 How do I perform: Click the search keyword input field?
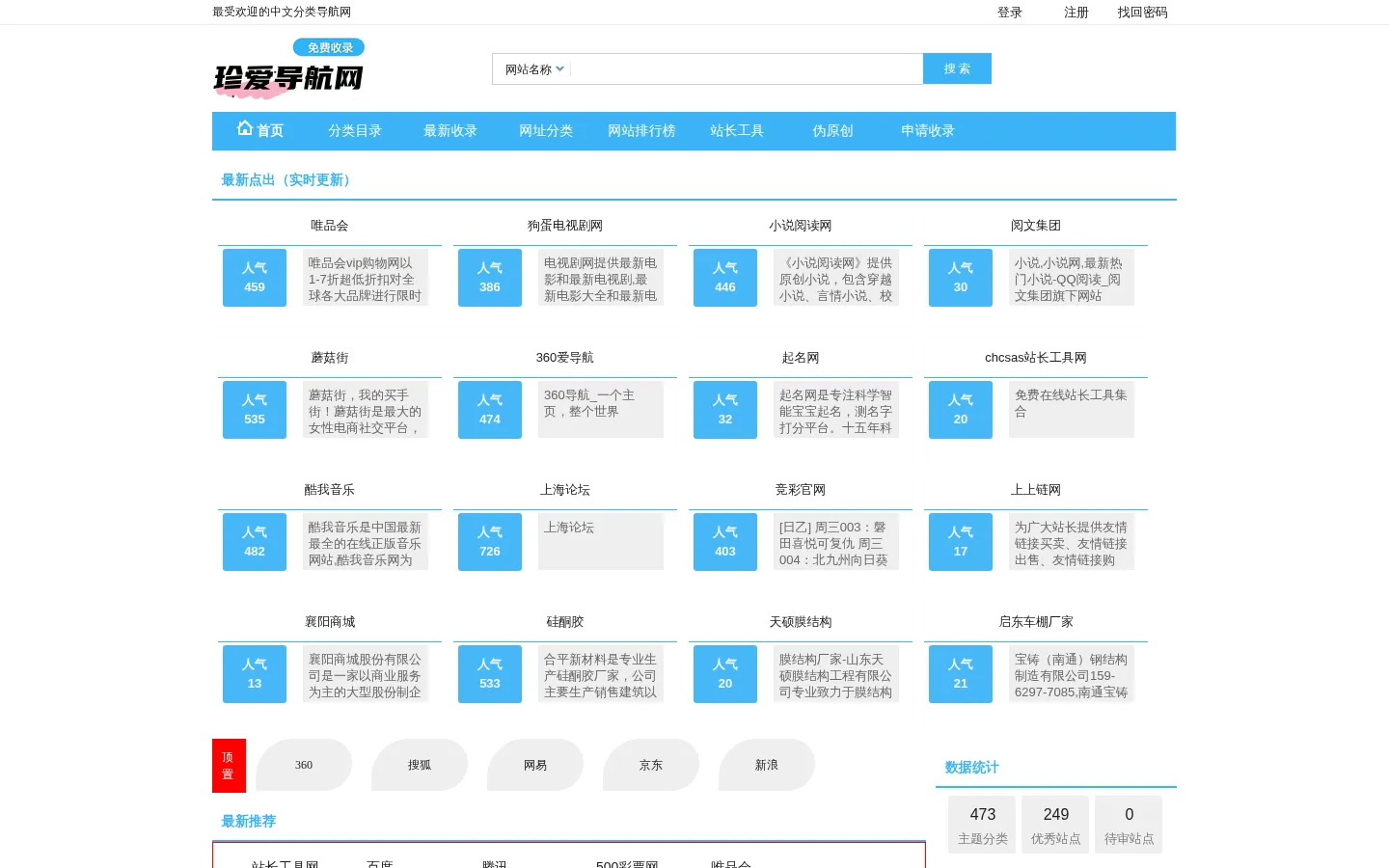[747, 69]
